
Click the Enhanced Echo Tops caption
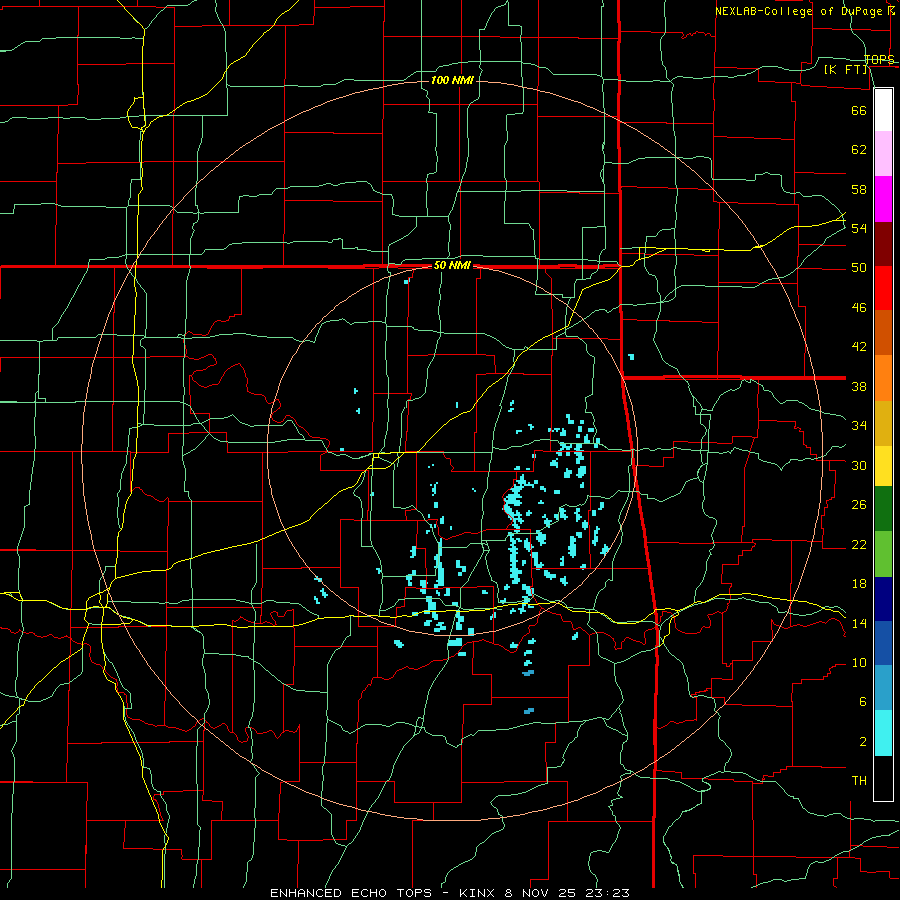(449, 893)
